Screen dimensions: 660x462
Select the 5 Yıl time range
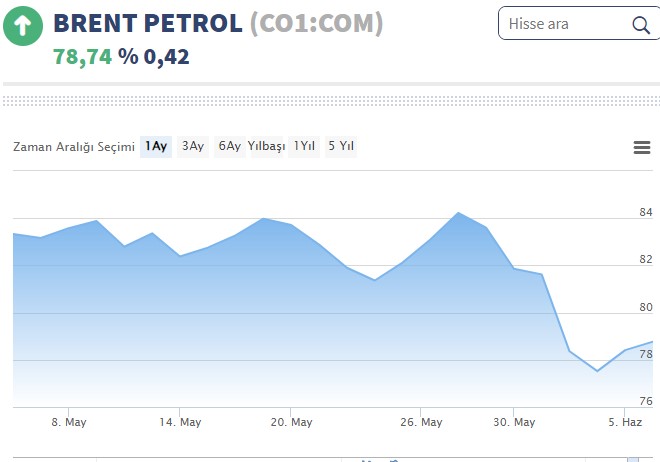pyautogui.click(x=341, y=147)
